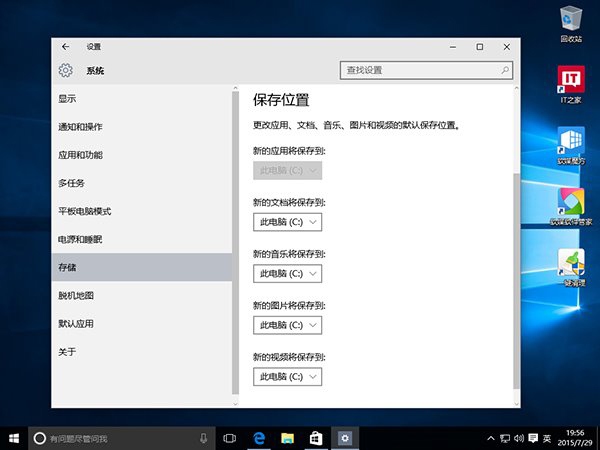Open 默认应用 settings page
This screenshot has height=450, width=600.
tap(76, 324)
